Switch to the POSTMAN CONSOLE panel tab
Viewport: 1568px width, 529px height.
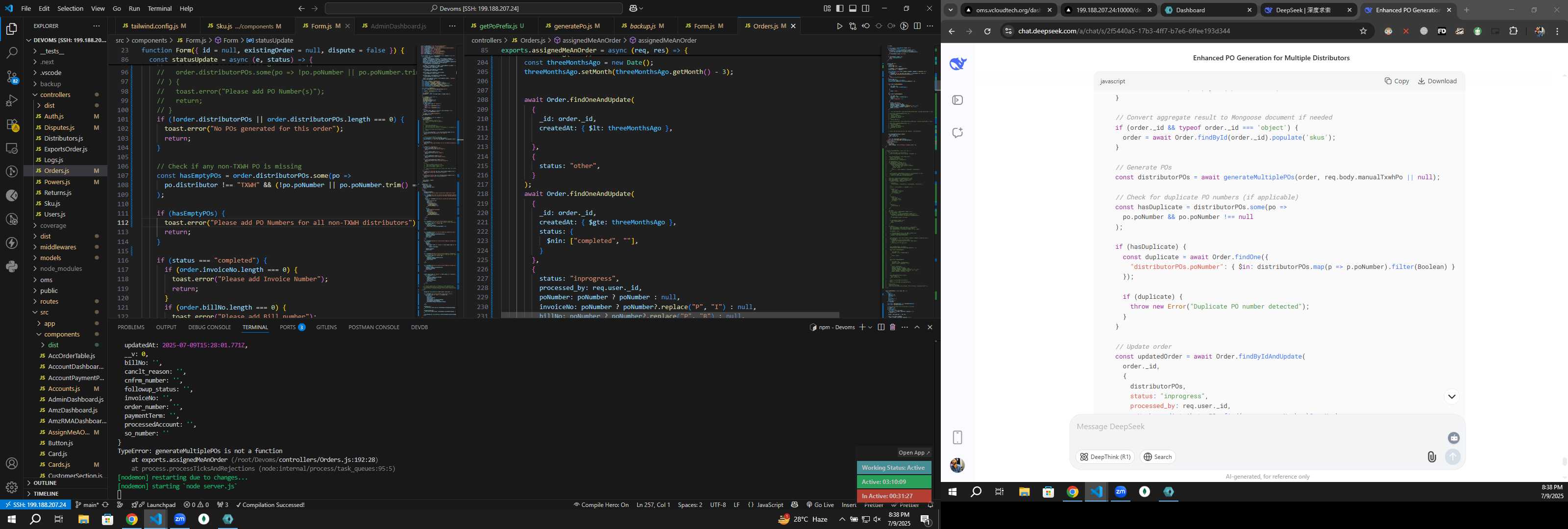coord(373,328)
